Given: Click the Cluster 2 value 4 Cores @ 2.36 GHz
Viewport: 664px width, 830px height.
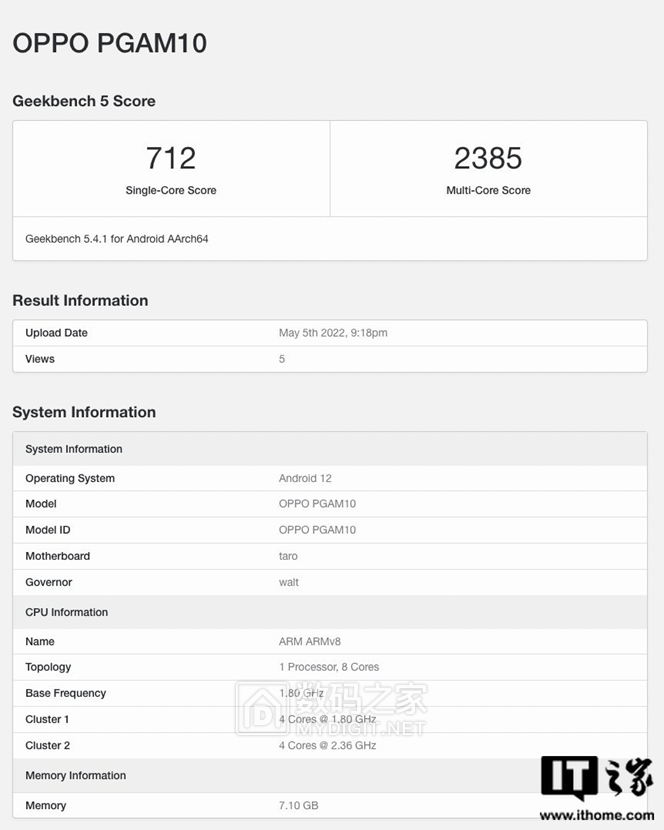Looking at the screenshot, I should (x=327, y=745).
